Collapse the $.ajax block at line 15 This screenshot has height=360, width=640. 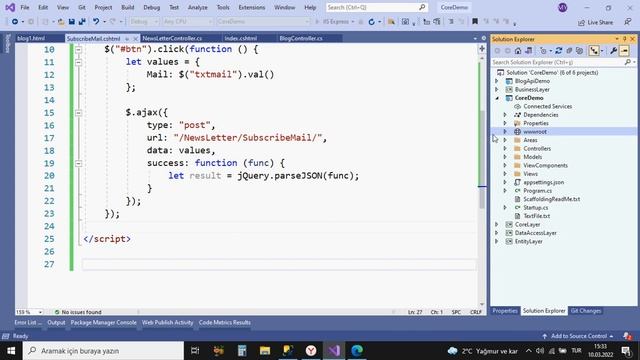78,113
